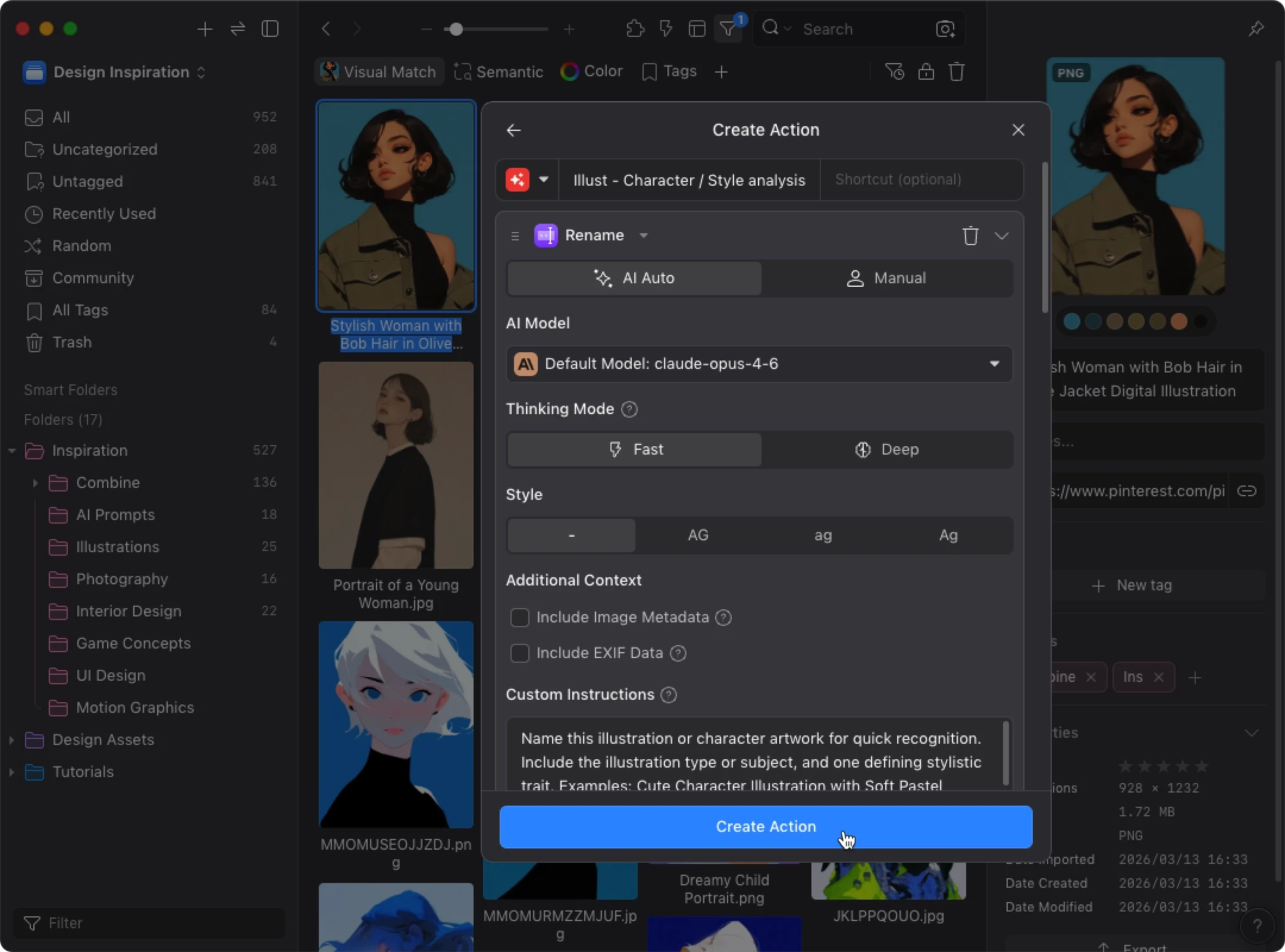
Task: Delete the Rename step with its trash icon
Action: tap(970, 236)
